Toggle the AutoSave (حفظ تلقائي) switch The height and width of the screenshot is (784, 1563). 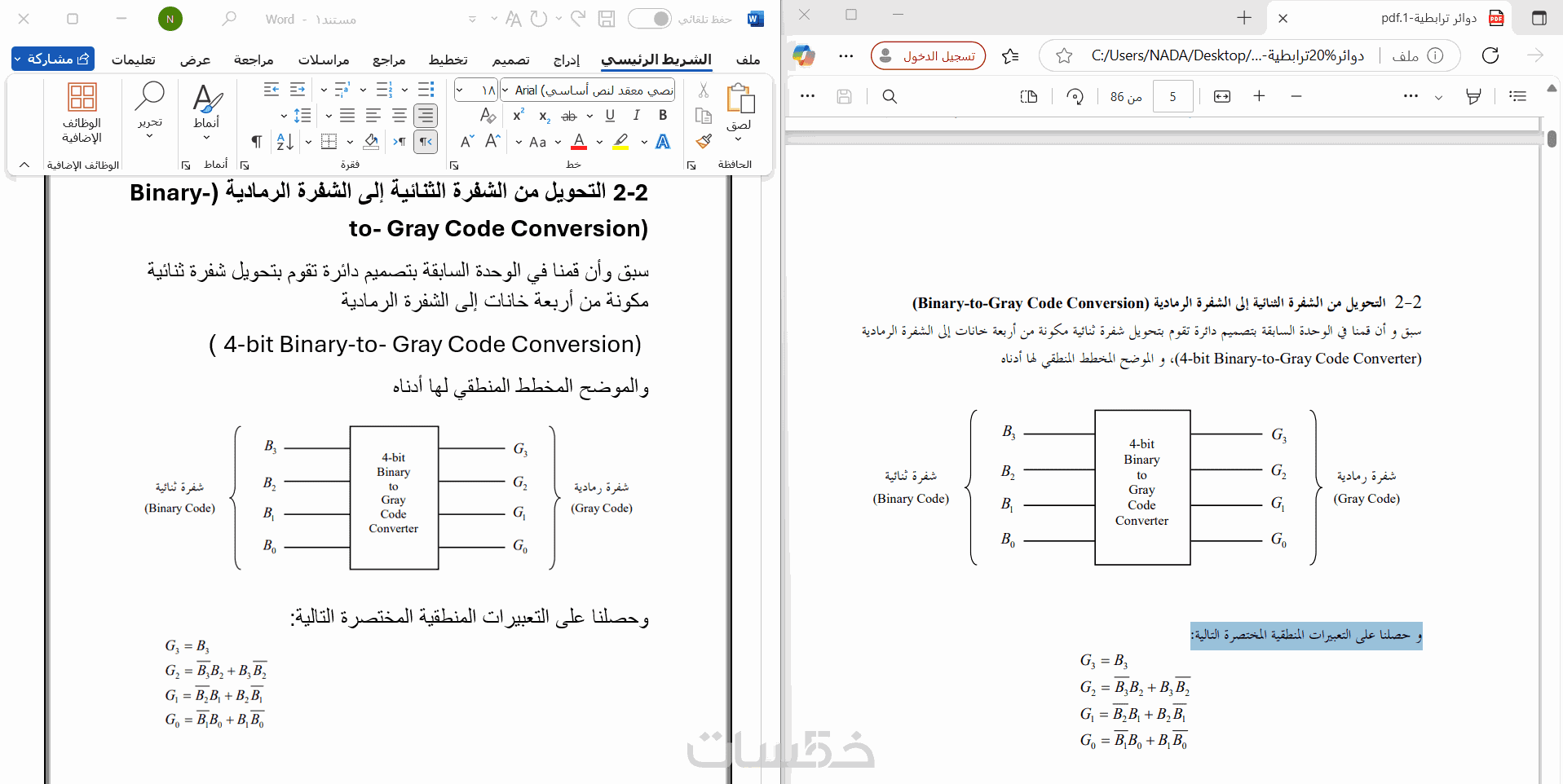pos(650,19)
